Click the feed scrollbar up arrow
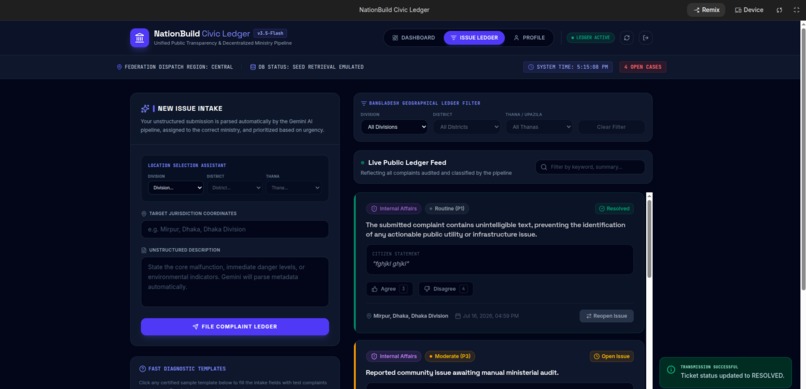This screenshot has height=389, width=806. (649, 196)
